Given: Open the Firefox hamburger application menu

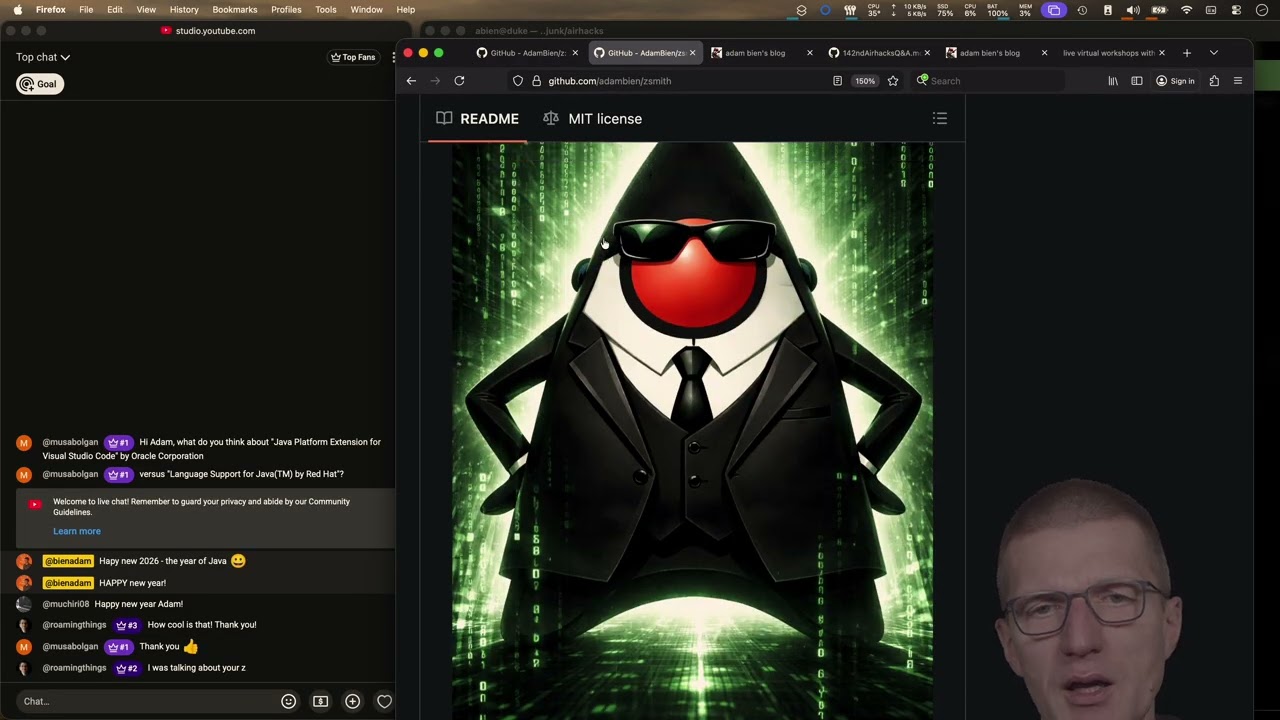Looking at the screenshot, I should 1238,81.
